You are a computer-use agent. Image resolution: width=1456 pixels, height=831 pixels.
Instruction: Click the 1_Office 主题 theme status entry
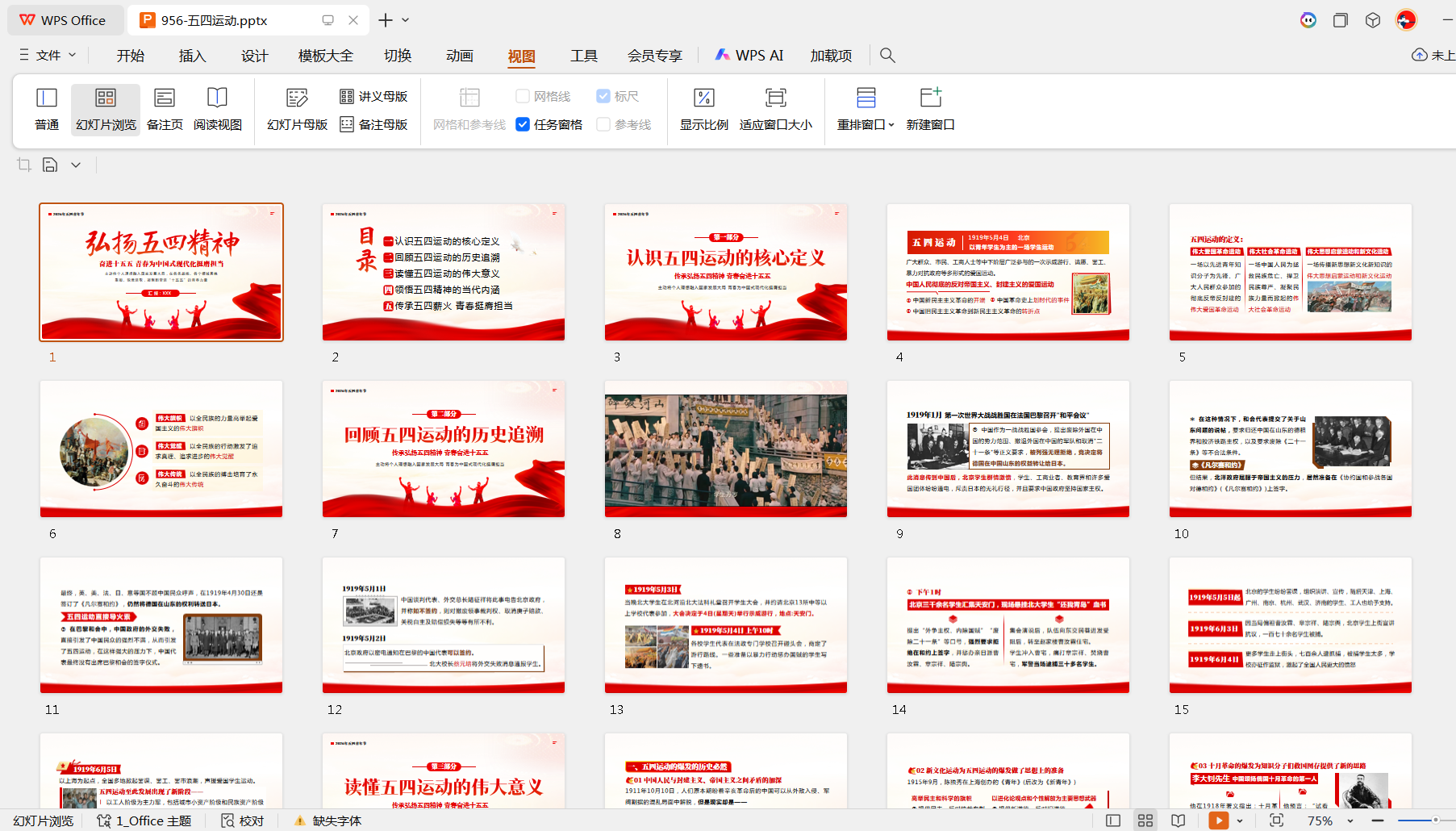pos(144,821)
